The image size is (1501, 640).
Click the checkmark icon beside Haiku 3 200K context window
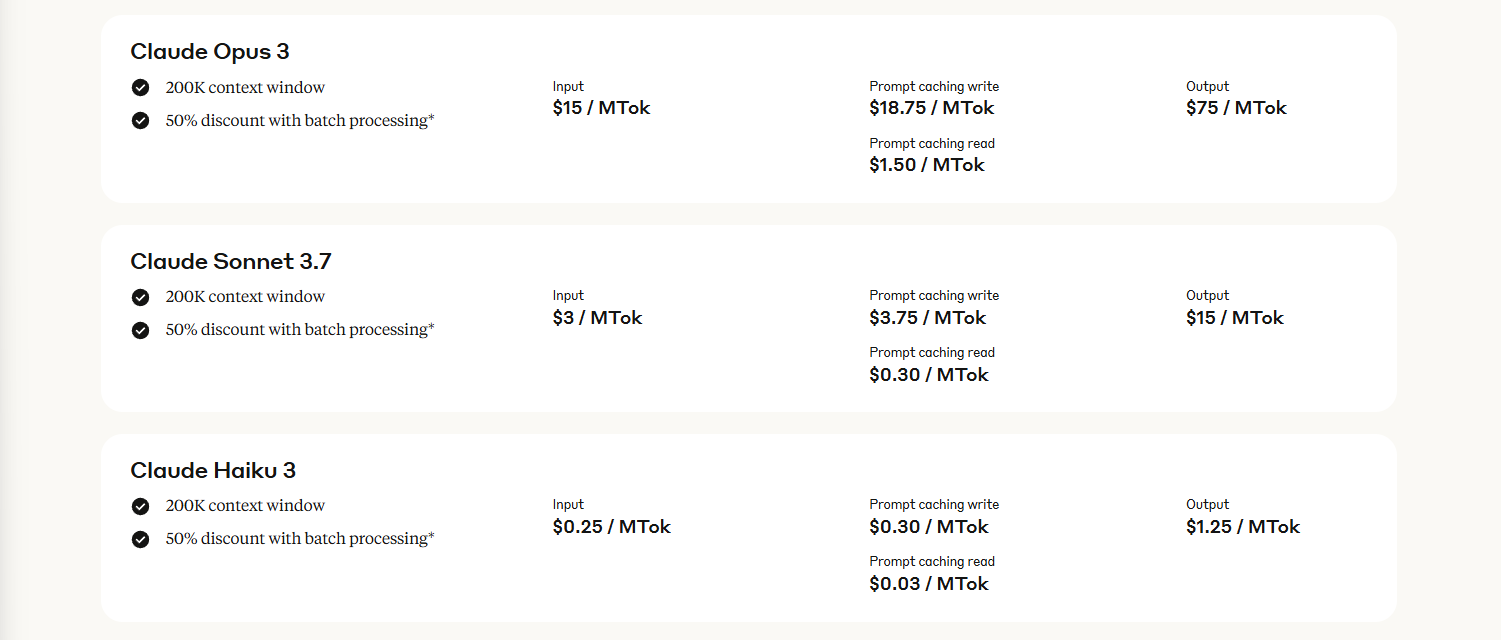(x=140, y=506)
